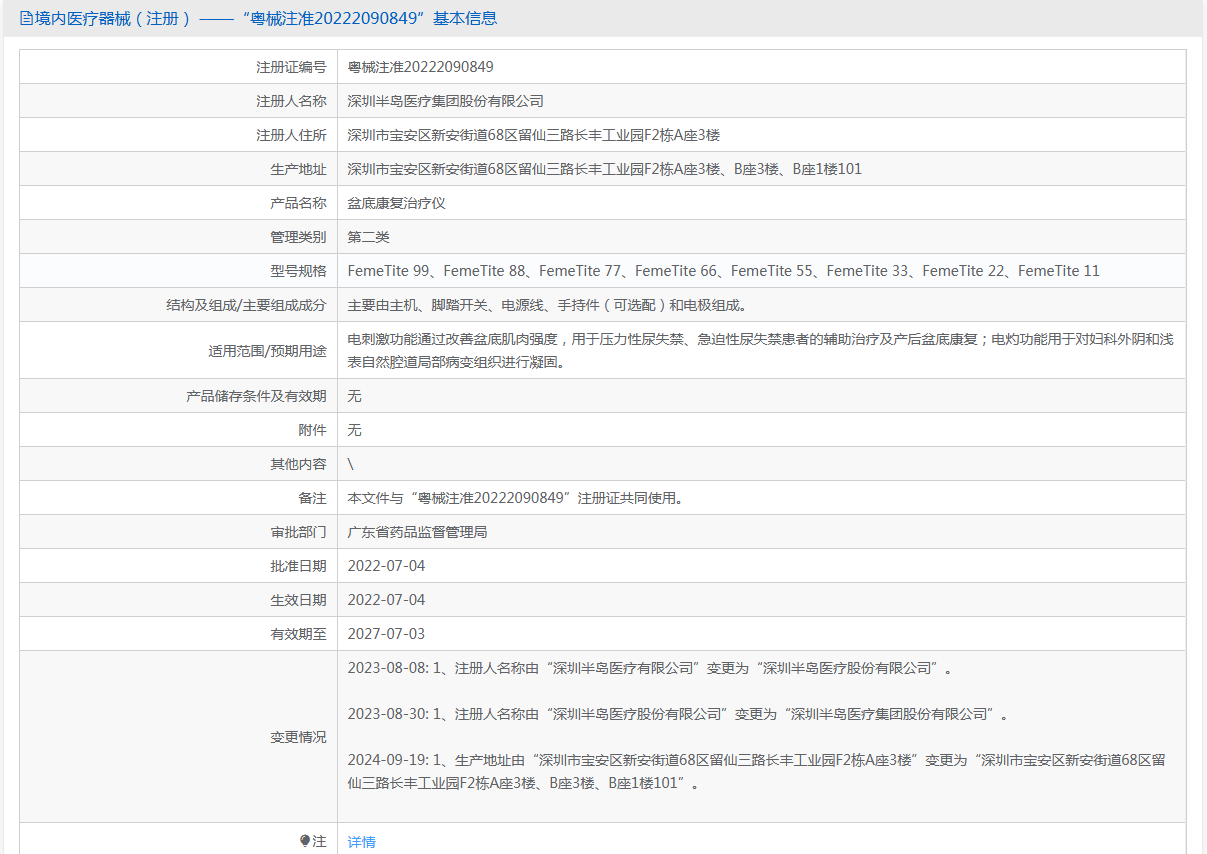Screen dimensions: 1207x854
Task: Select management class value 第二类
Action: [368, 237]
